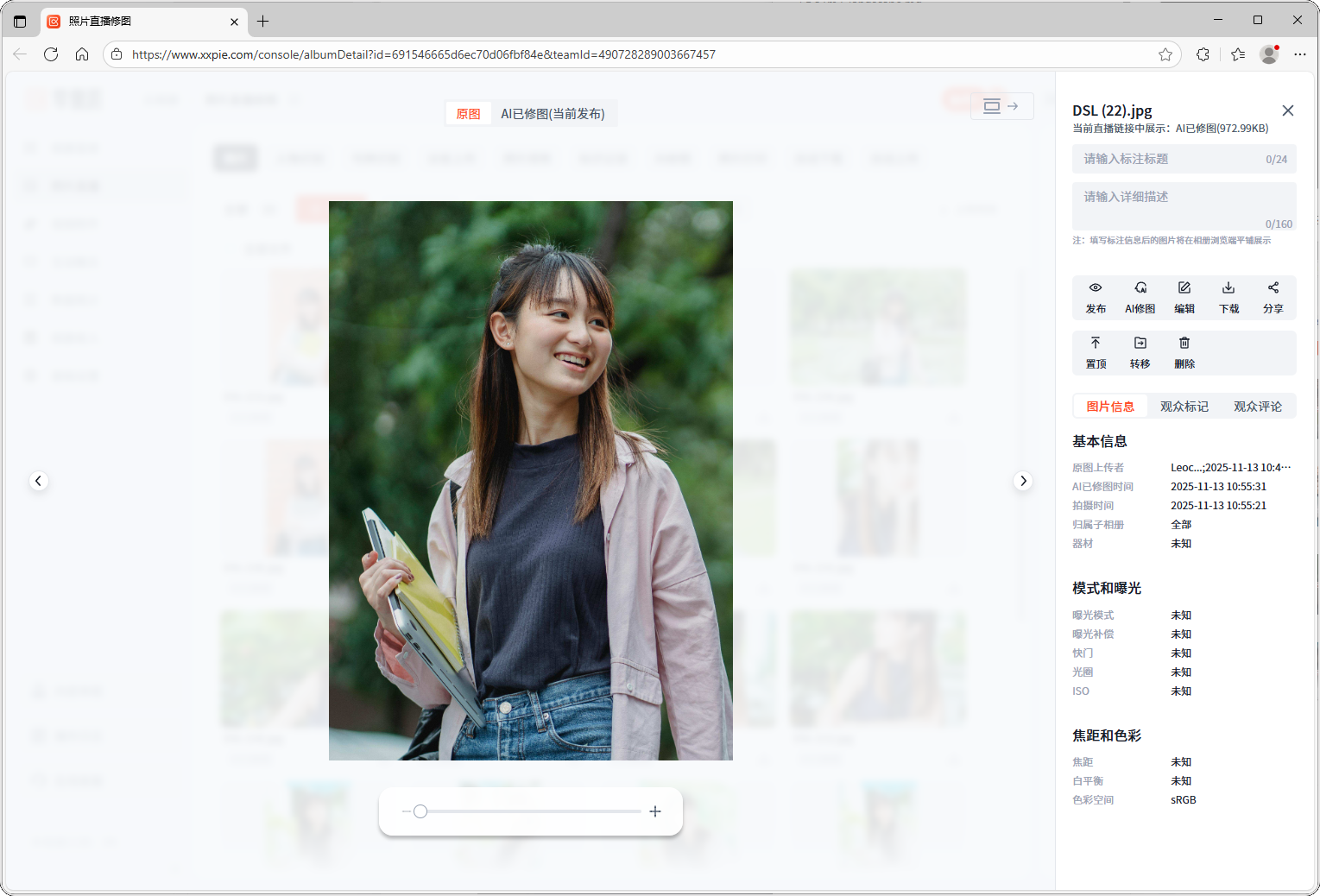
Task: Go to the previous photo arrow
Action: [38, 481]
